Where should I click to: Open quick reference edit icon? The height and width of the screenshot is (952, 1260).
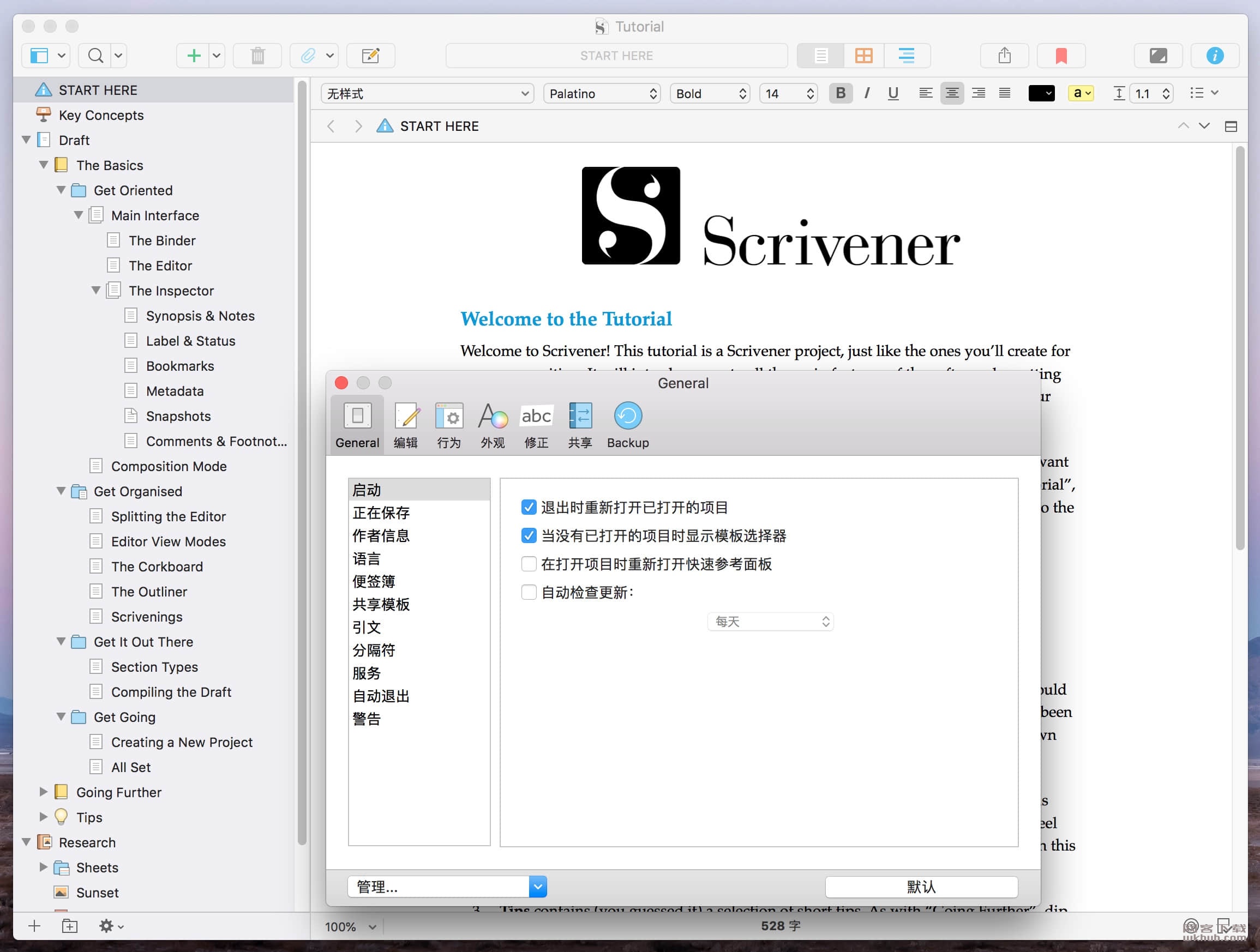click(371, 56)
